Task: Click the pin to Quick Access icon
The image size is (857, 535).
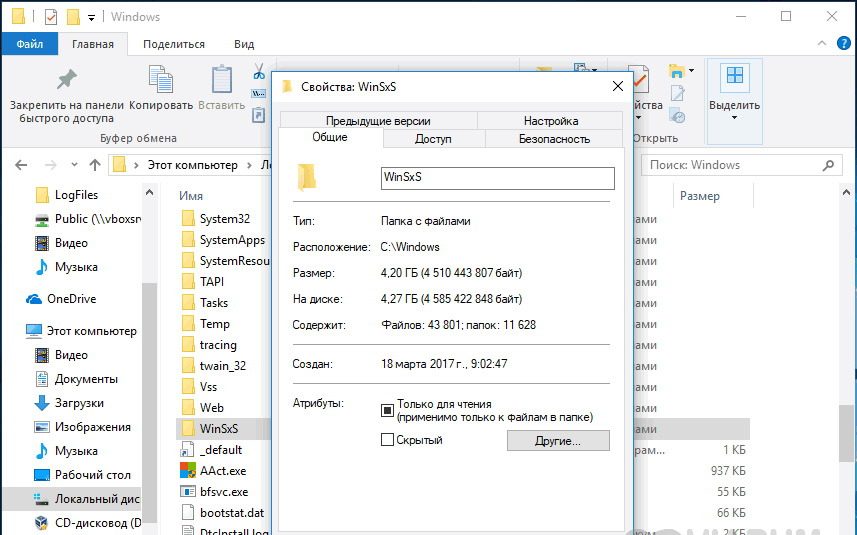Action: [67, 80]
